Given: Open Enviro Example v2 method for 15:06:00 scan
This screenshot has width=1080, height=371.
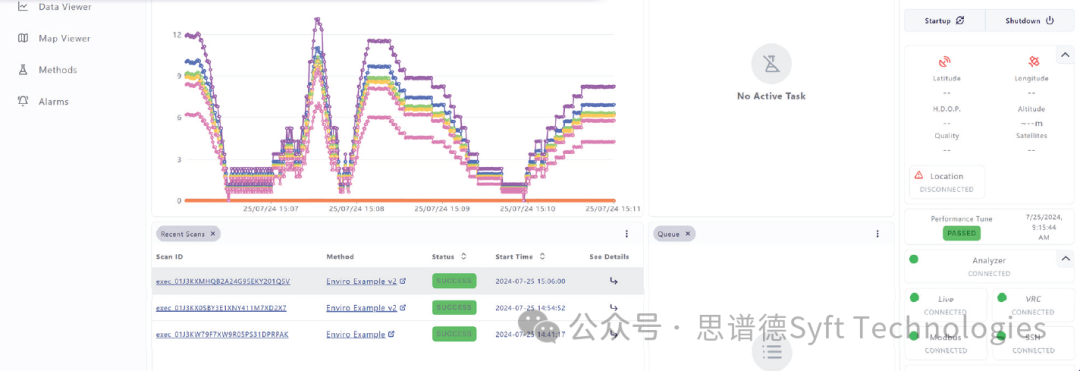Looking at the screenshot, I should [x=366, y=282].
